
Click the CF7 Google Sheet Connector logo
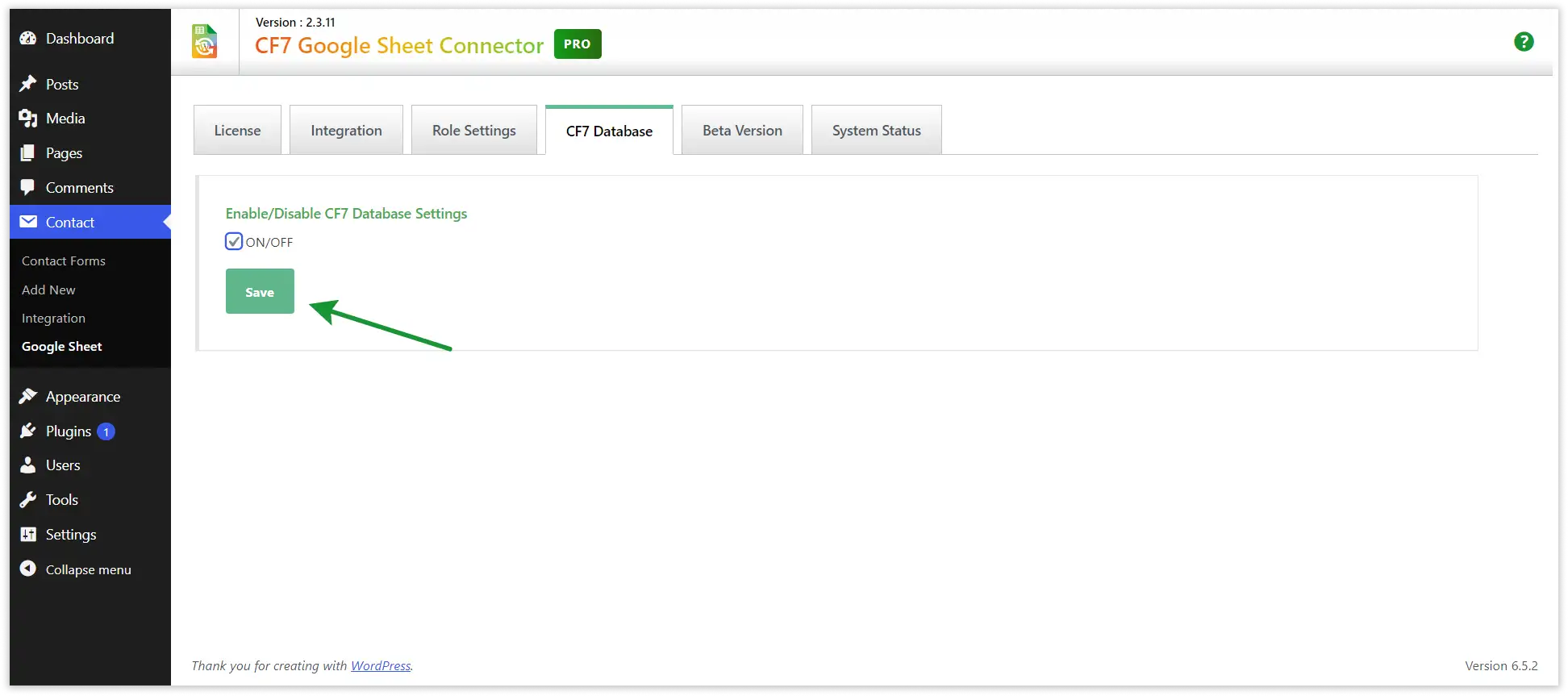(x=205, y=42)
